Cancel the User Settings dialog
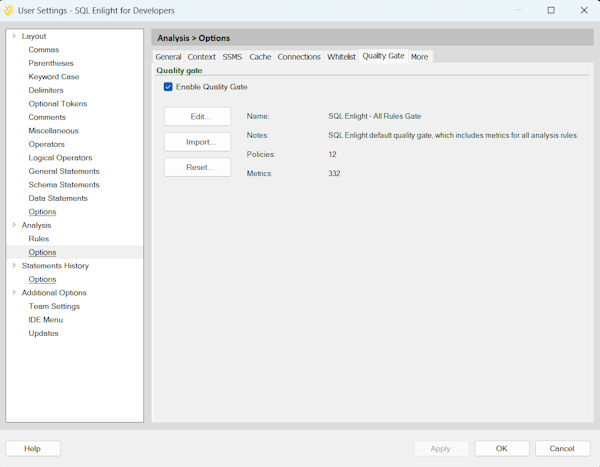Screen dimensions: 600x467 pyautogui.click(x=562, y=449)
